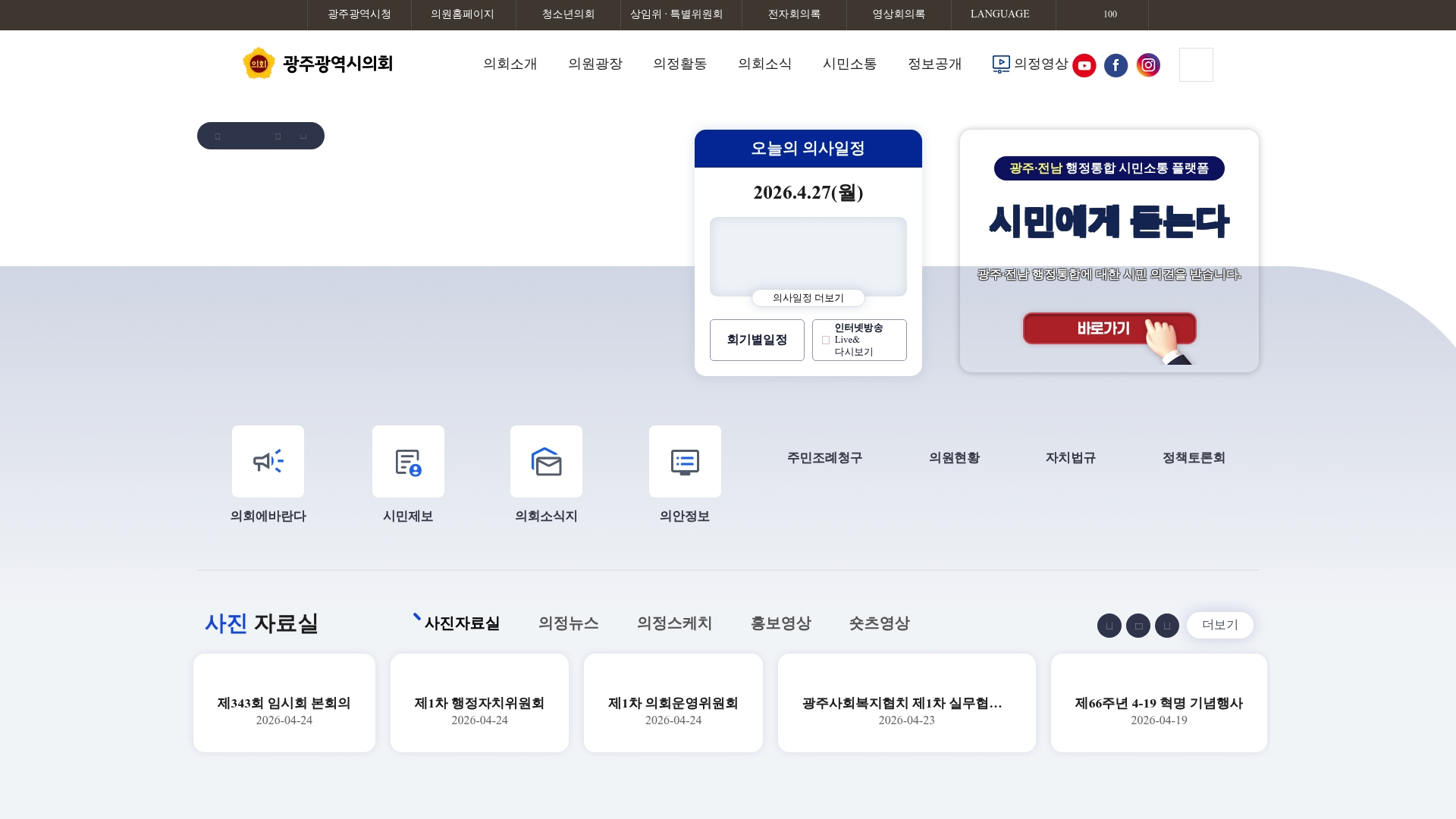Click the empty schedule list area
The image size is (1456, 819).
pyautogui.click(x=808, y=256)
